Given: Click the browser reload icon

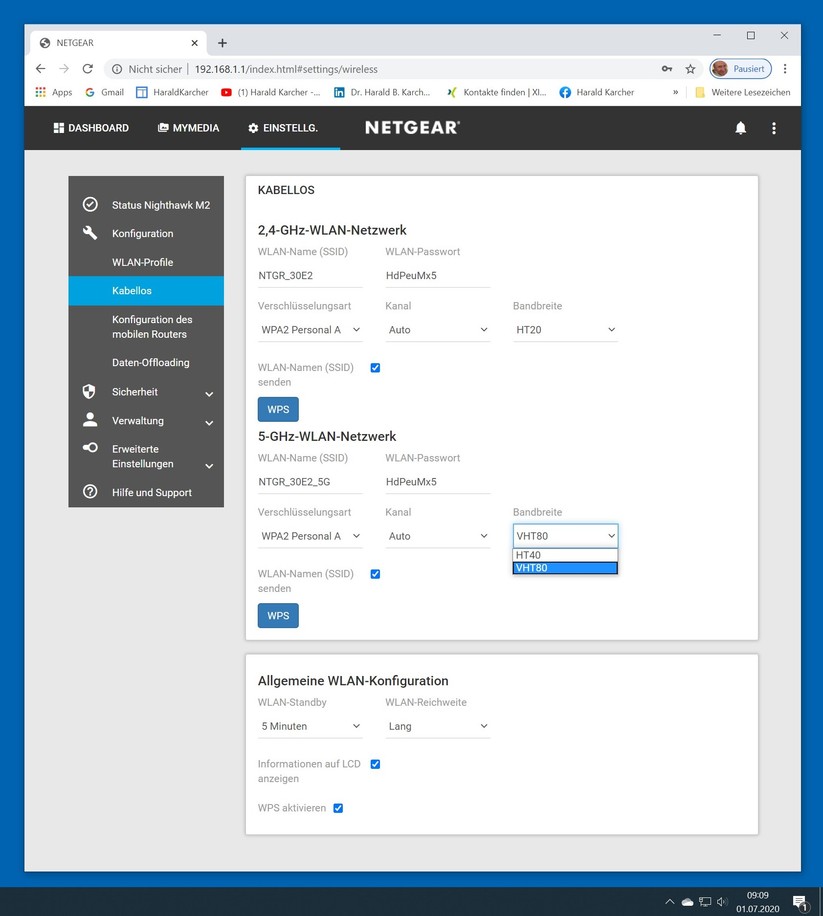Looking at the screenshot, I should [87, 69].
